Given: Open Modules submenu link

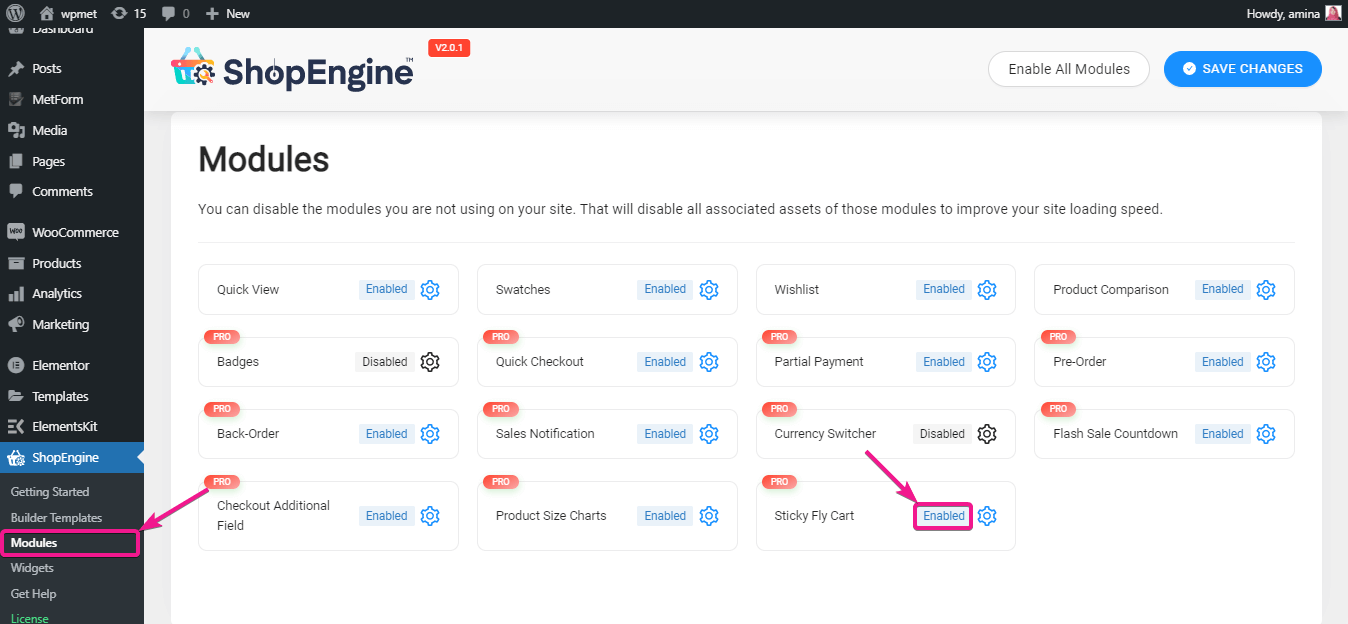Looking at the screenshot, I should 34,543.
